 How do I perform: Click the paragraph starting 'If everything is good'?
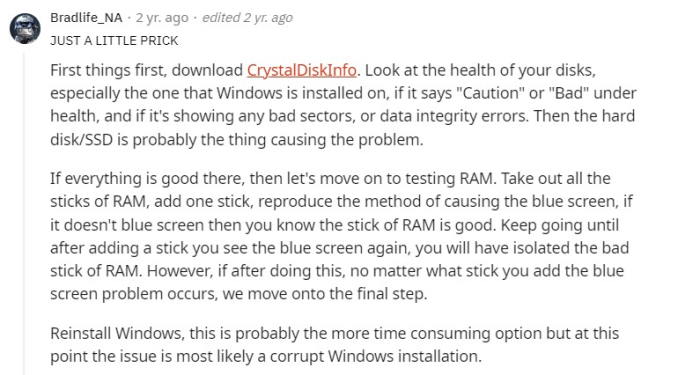pos(341,236)
